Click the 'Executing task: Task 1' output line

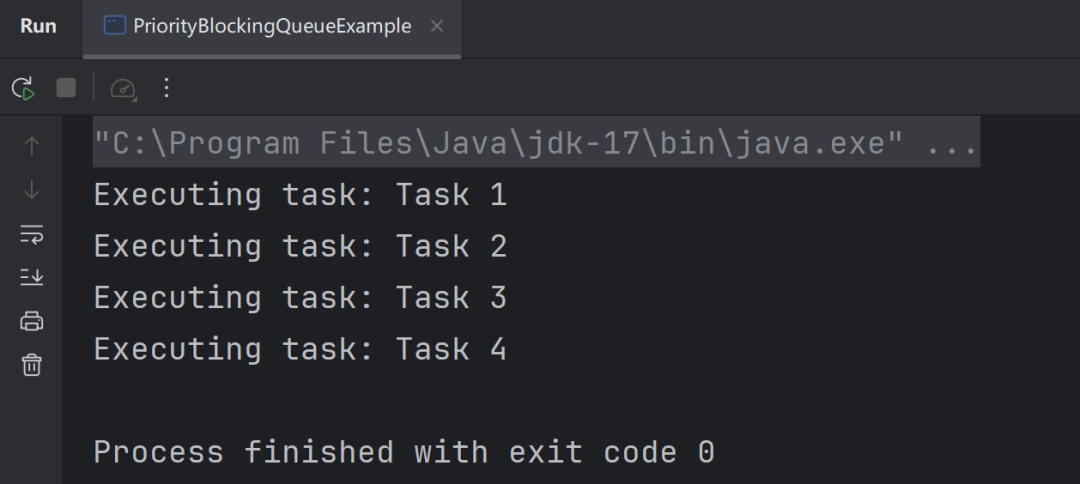(x=300, y=196)
